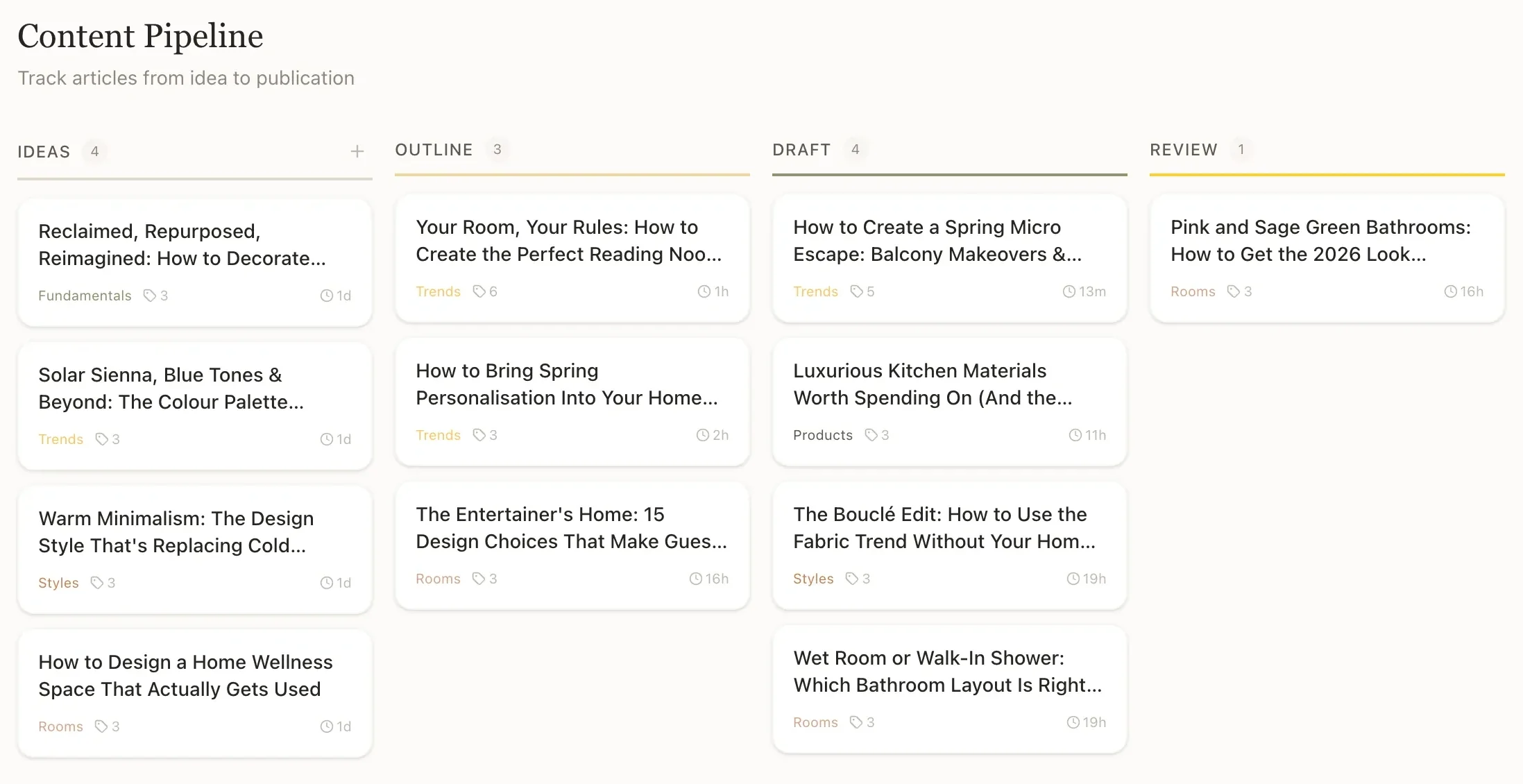Click the Content Pipeline page title

coord(140,36)
